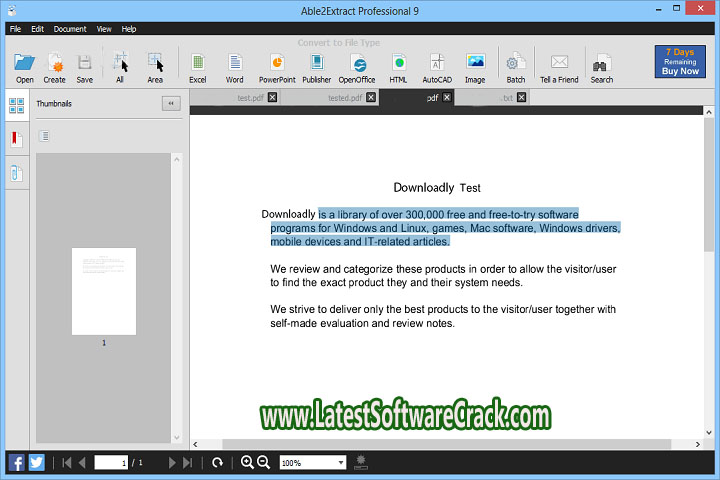Click the Batch conversion gear icon

point(516,65)
